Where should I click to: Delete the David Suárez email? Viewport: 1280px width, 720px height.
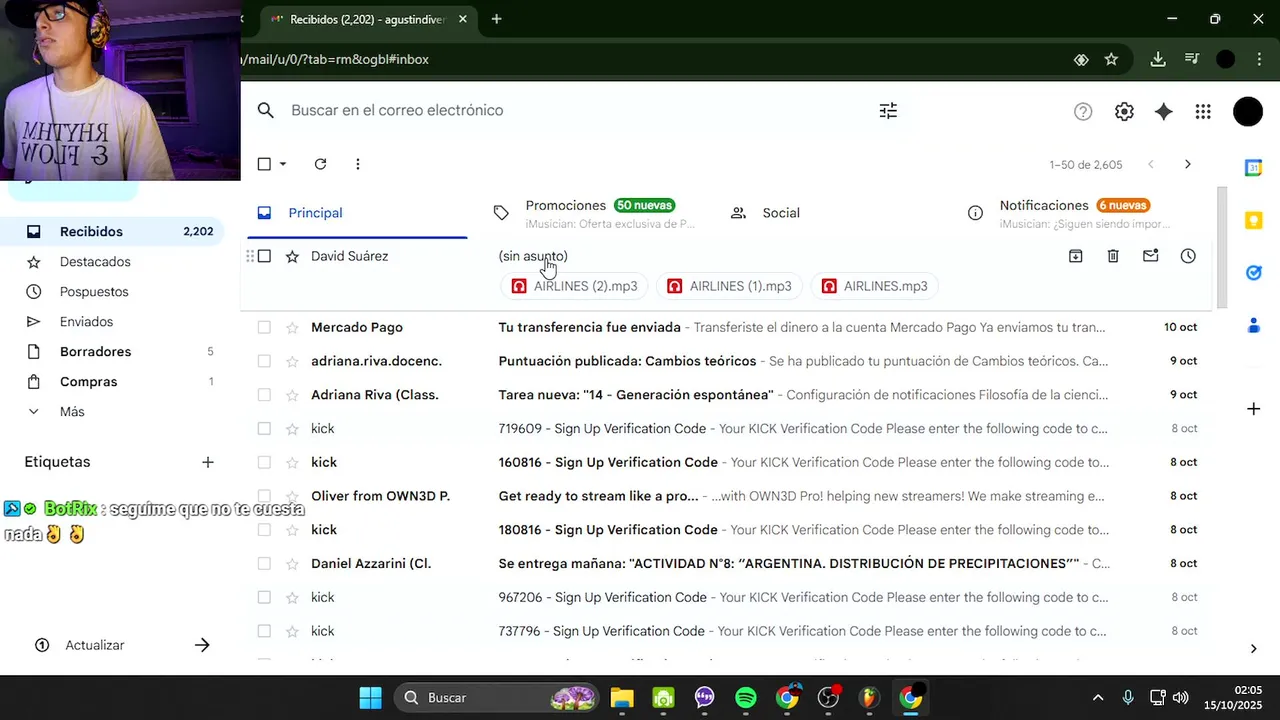click(1113, 256)
